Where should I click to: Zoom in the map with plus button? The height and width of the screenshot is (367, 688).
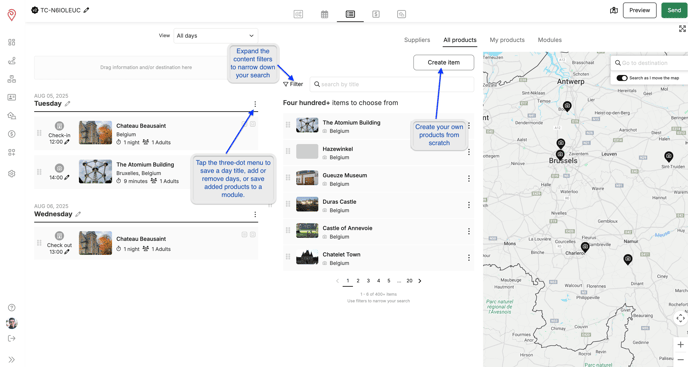(x=681, y=345)
